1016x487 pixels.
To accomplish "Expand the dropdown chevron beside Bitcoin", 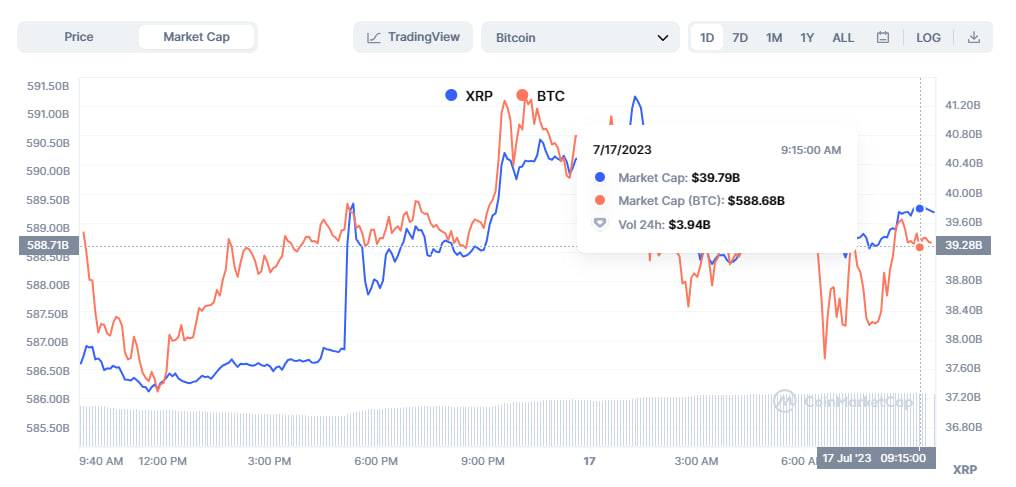I will pyautogui.click(x=661, y=38).
